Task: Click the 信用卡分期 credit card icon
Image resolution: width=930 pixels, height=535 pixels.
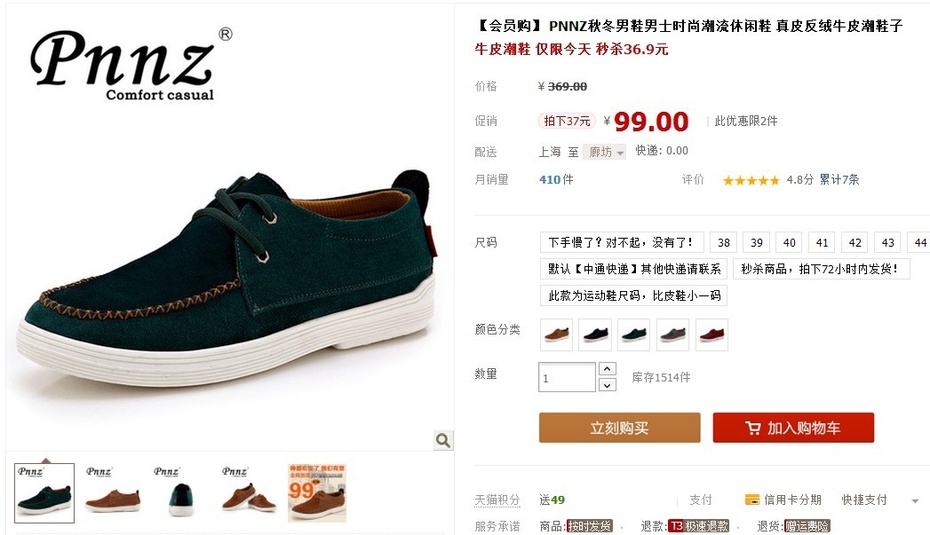Action: pyautogui.click(x=752, y=499)
